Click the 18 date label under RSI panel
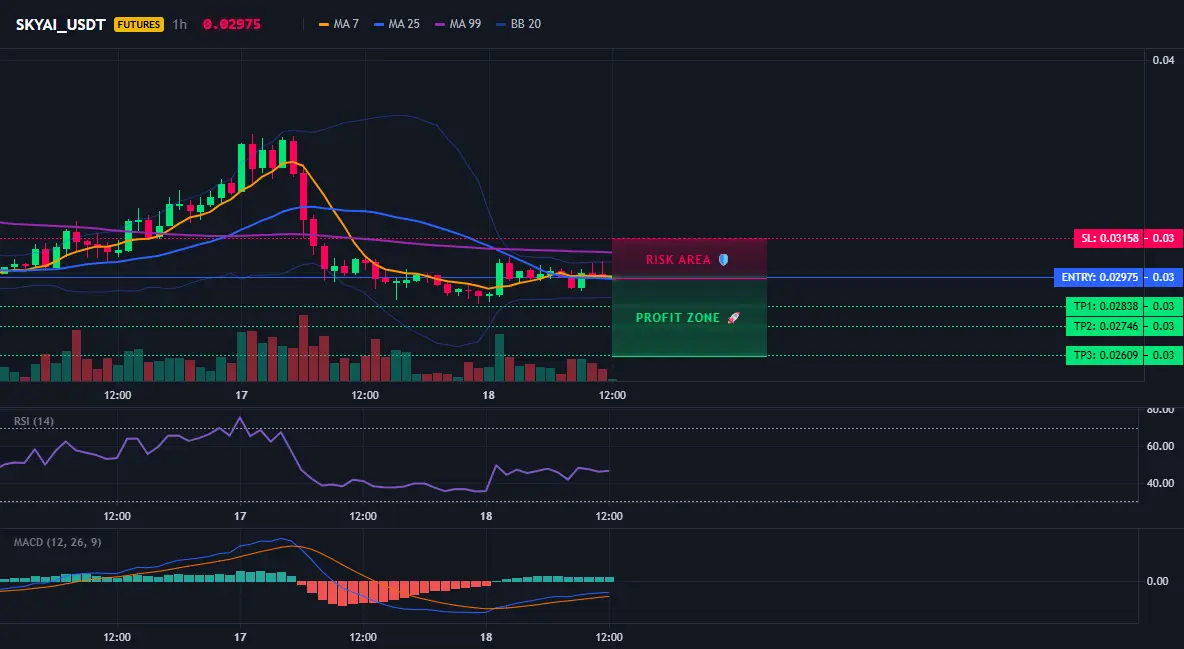 pos(486,516)
